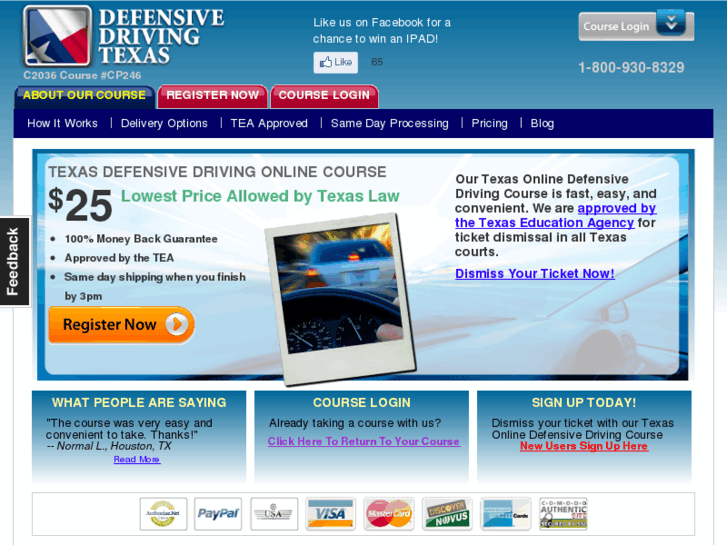The image size is (727, 545).
Task: Click the Facebook Like thumbs-up button
Action: tap(336, 62)
